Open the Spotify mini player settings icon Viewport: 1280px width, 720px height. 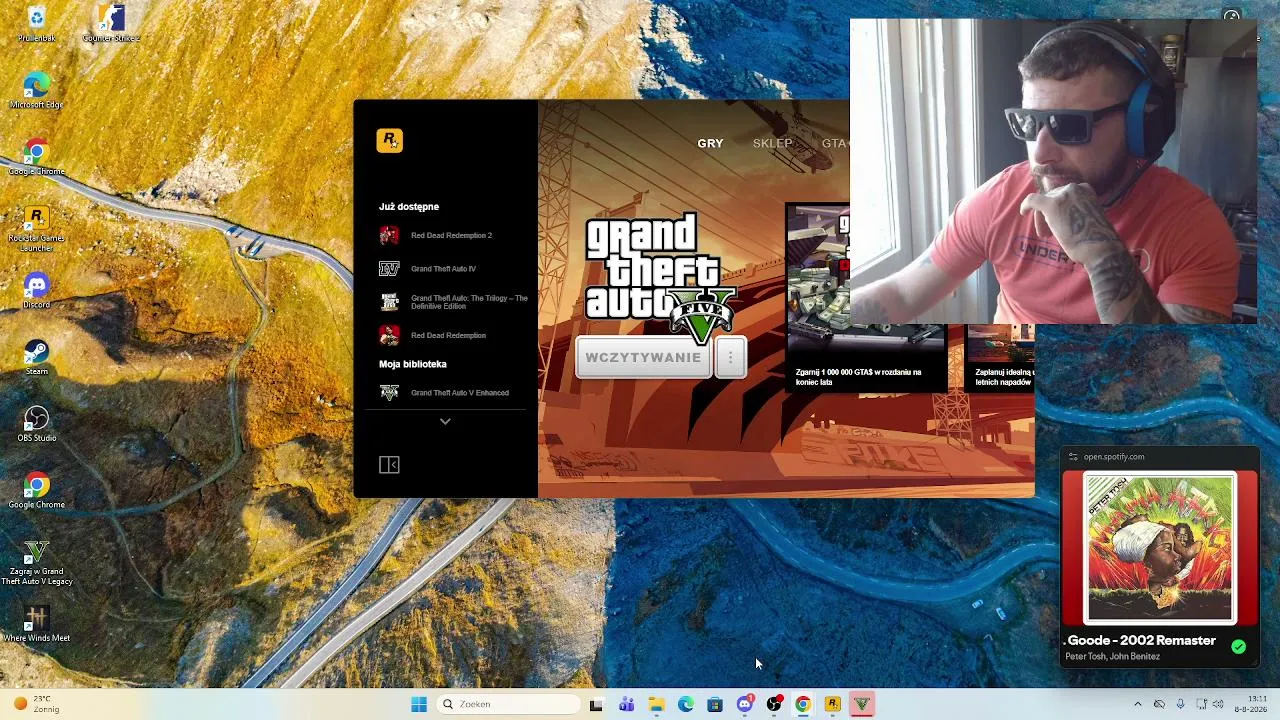click(1073, 457)
